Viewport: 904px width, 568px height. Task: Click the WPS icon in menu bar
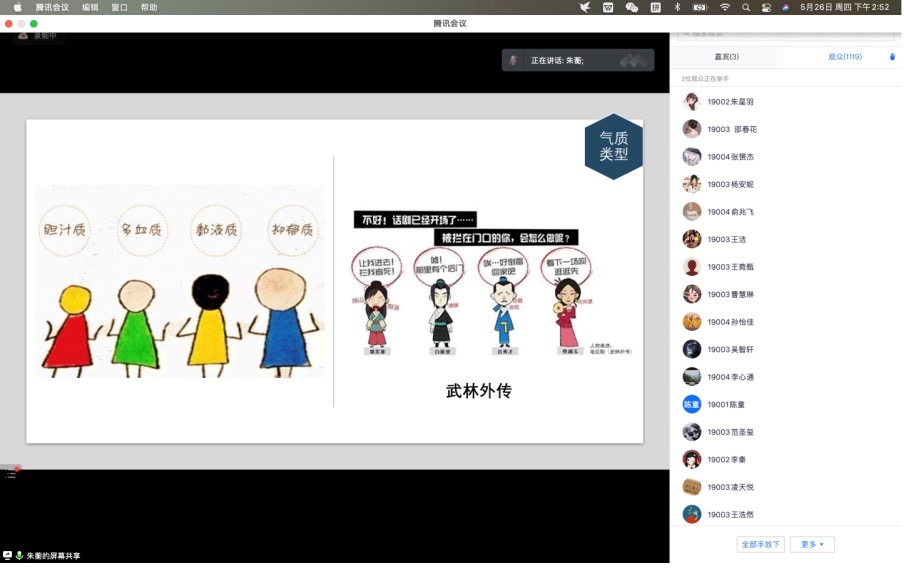click(608, 7)
